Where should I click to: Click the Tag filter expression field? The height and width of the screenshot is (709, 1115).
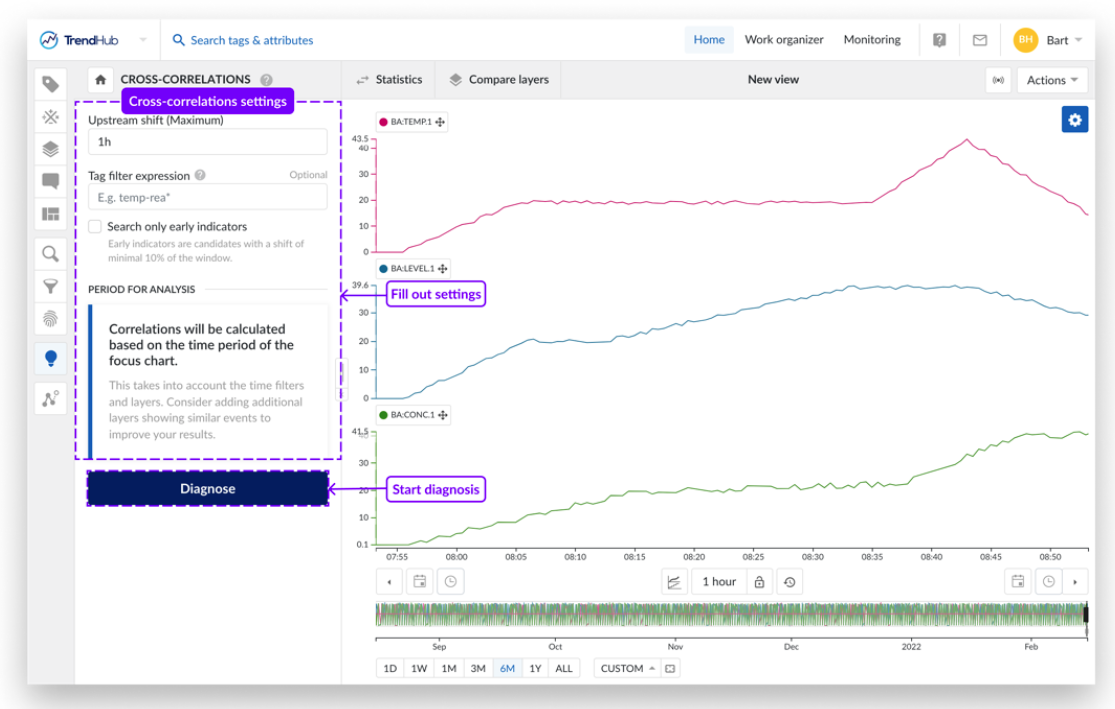click(208, 197)
